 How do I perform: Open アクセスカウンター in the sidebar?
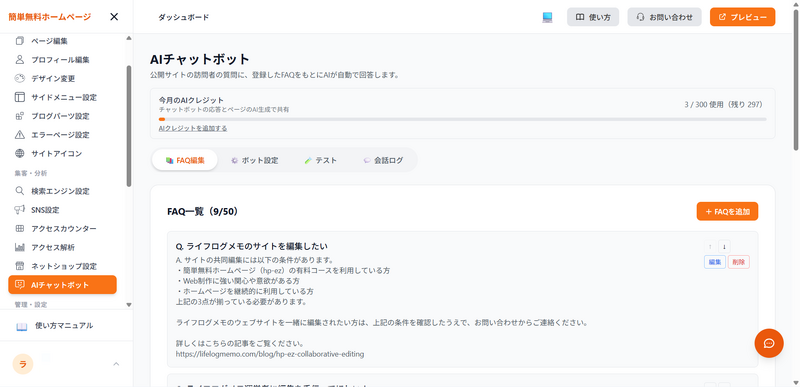tap(62, 228)
